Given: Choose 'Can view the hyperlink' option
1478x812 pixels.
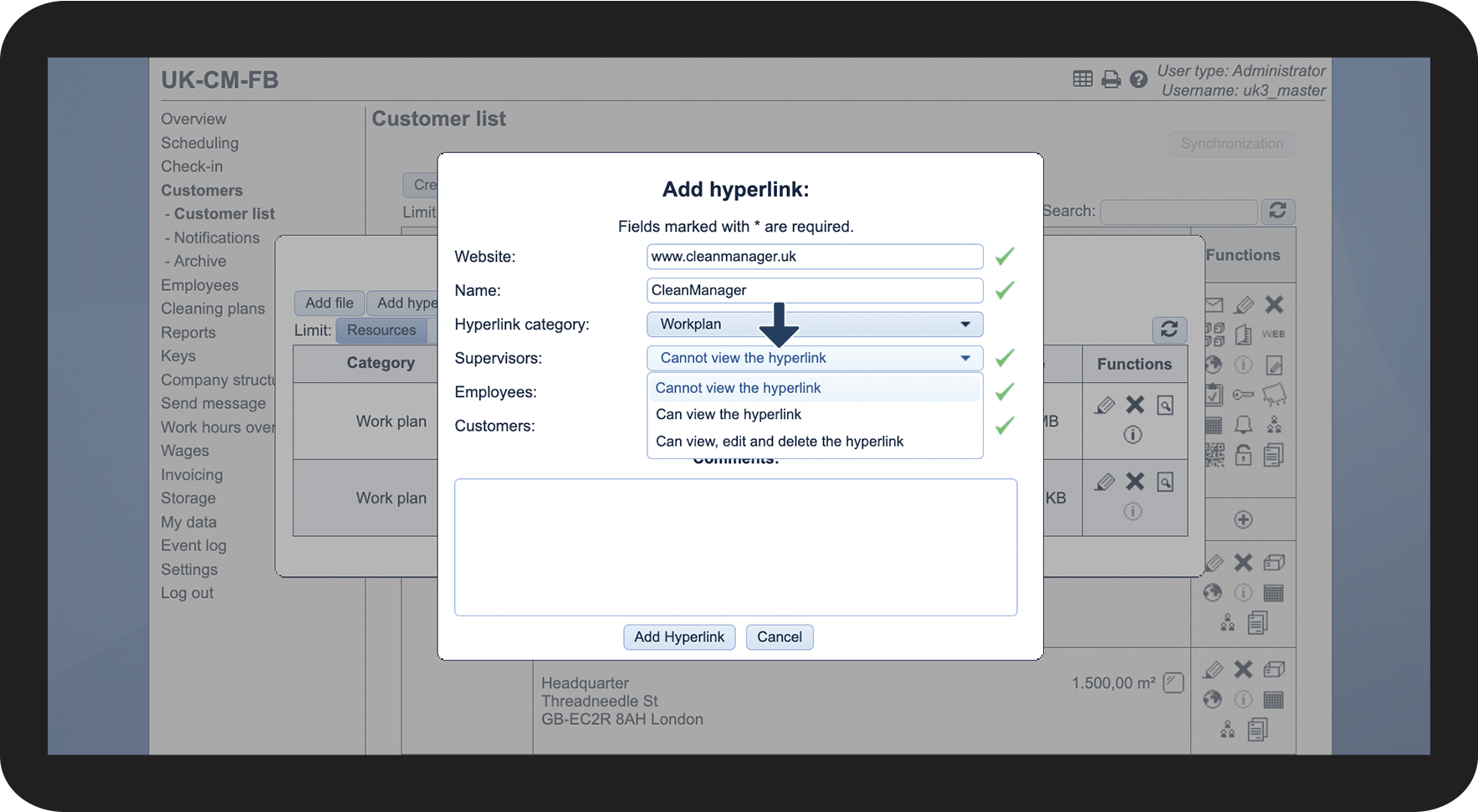Looking at the screenshot, I should pyautogui.click(x=815, y=415).
